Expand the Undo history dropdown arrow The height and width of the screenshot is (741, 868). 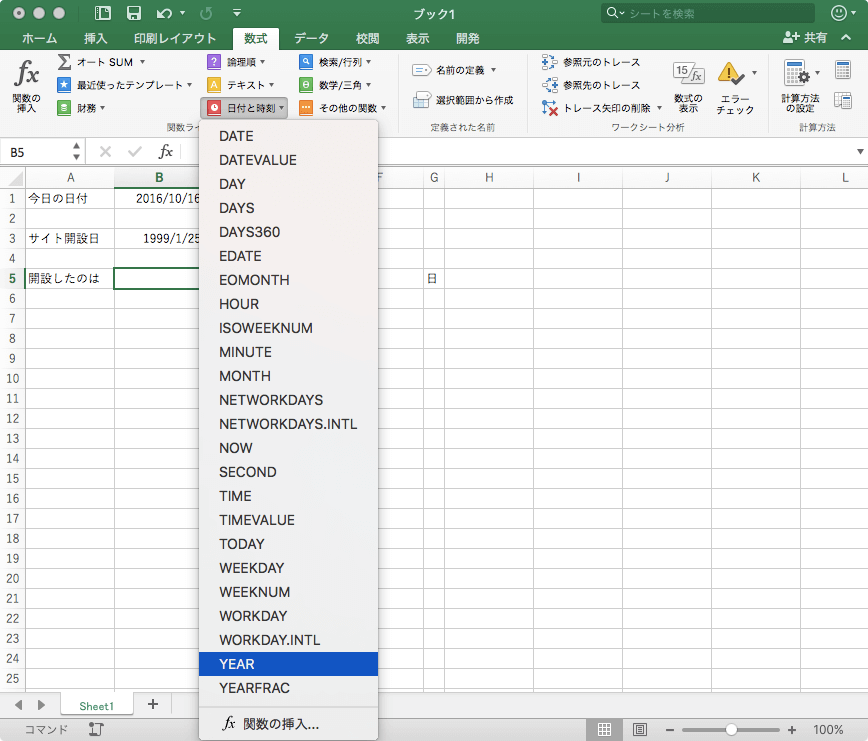tap(182, 13)
